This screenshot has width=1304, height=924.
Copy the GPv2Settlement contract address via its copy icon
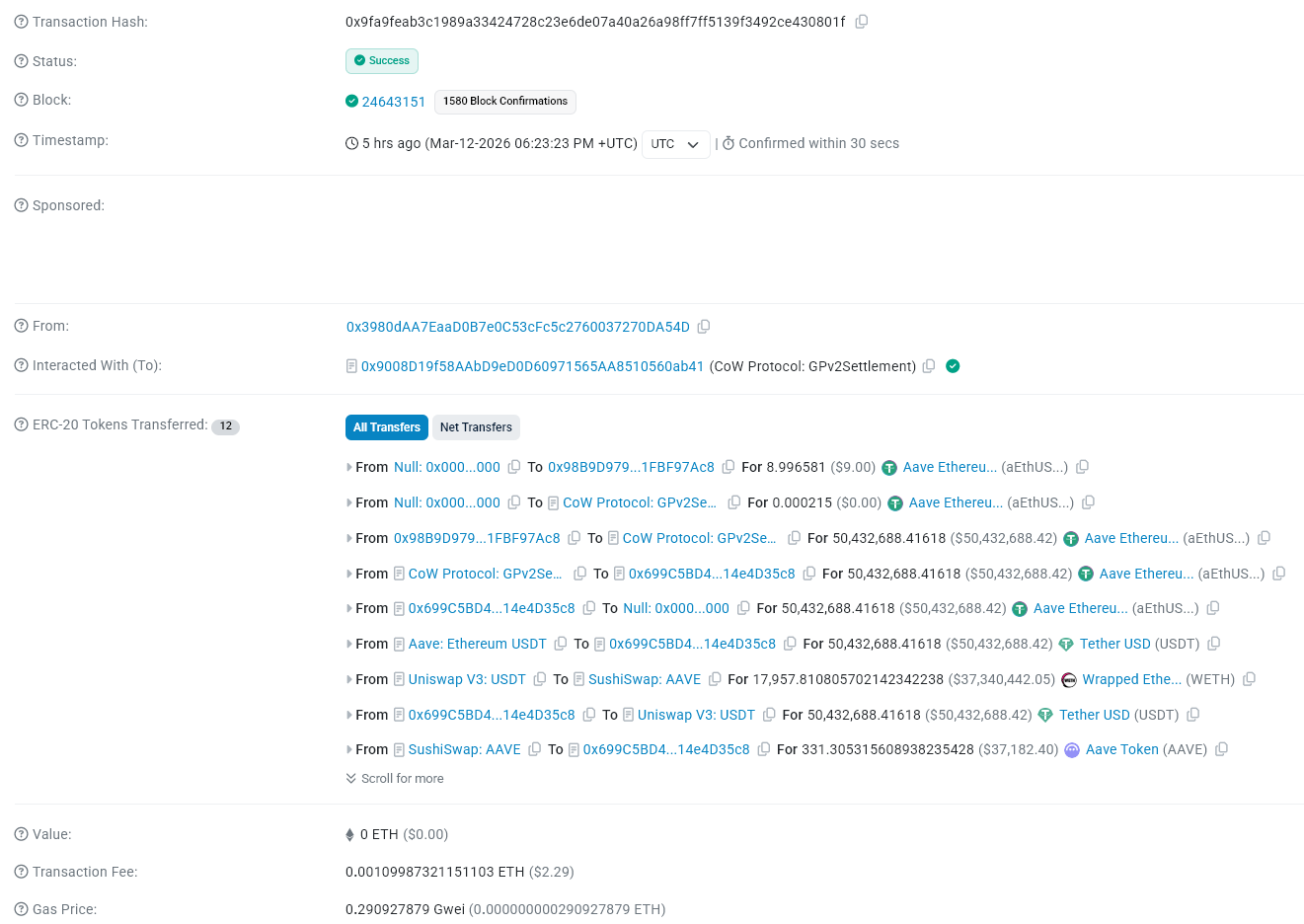tap(929, 365)
